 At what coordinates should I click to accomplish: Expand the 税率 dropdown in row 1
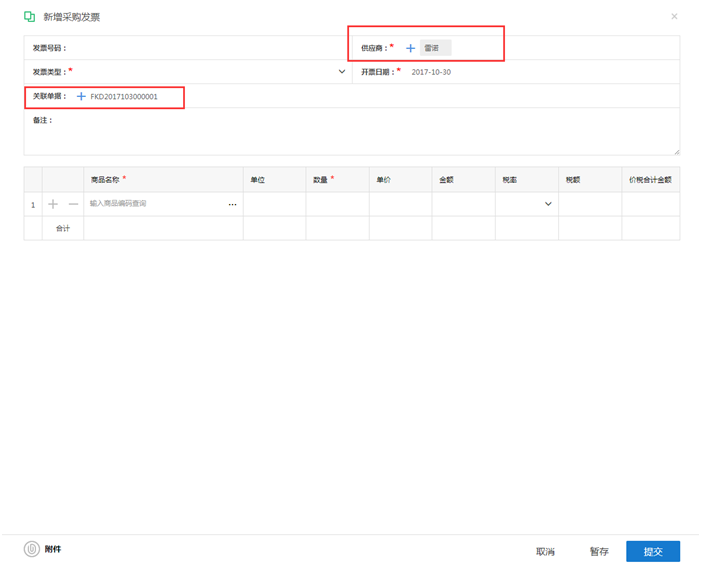(x=548, y=204)
